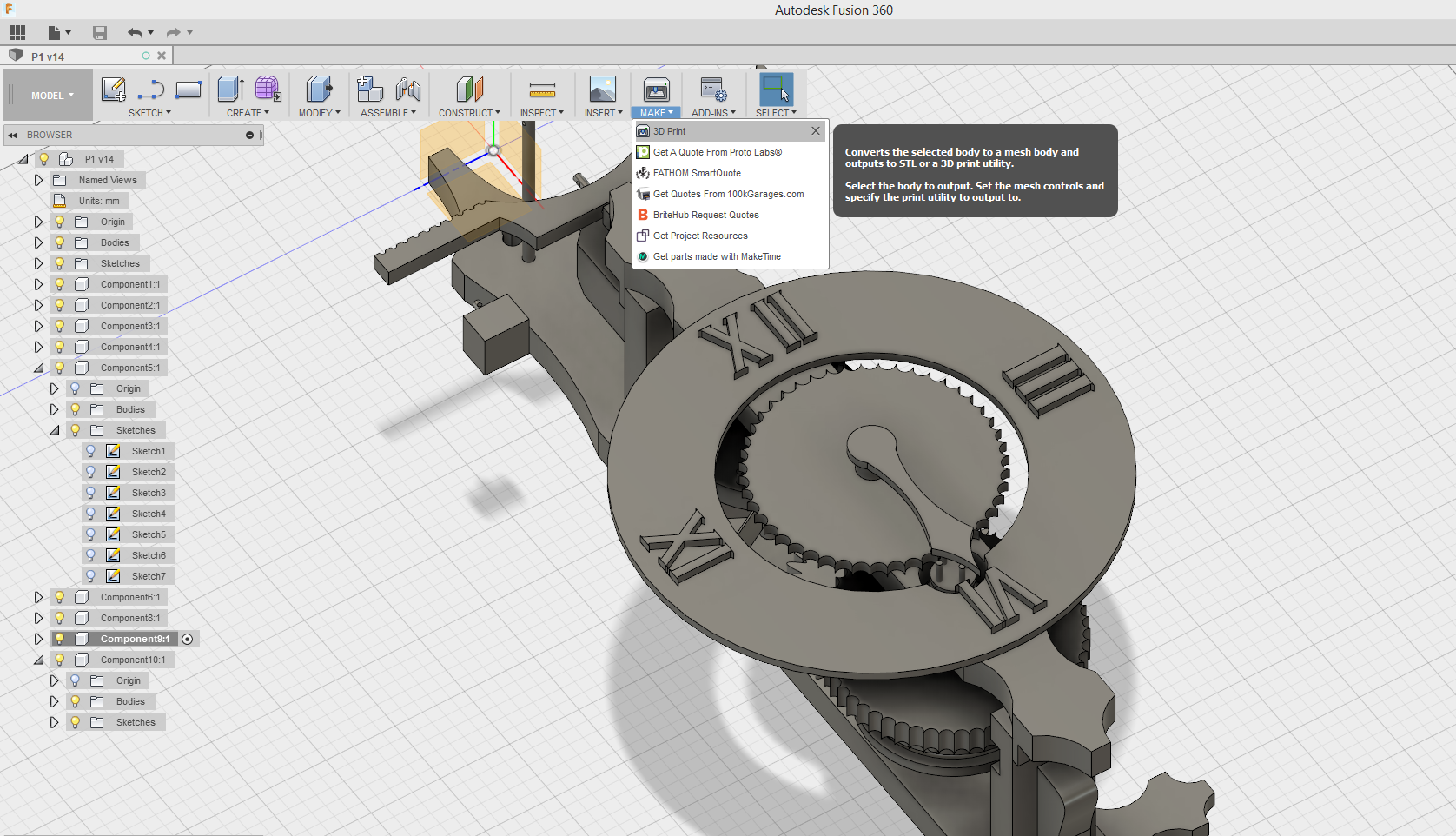Toggle visibility bulb of Sketch6
The height and width of the screenshot is (836, 1456).
[90, 555]
